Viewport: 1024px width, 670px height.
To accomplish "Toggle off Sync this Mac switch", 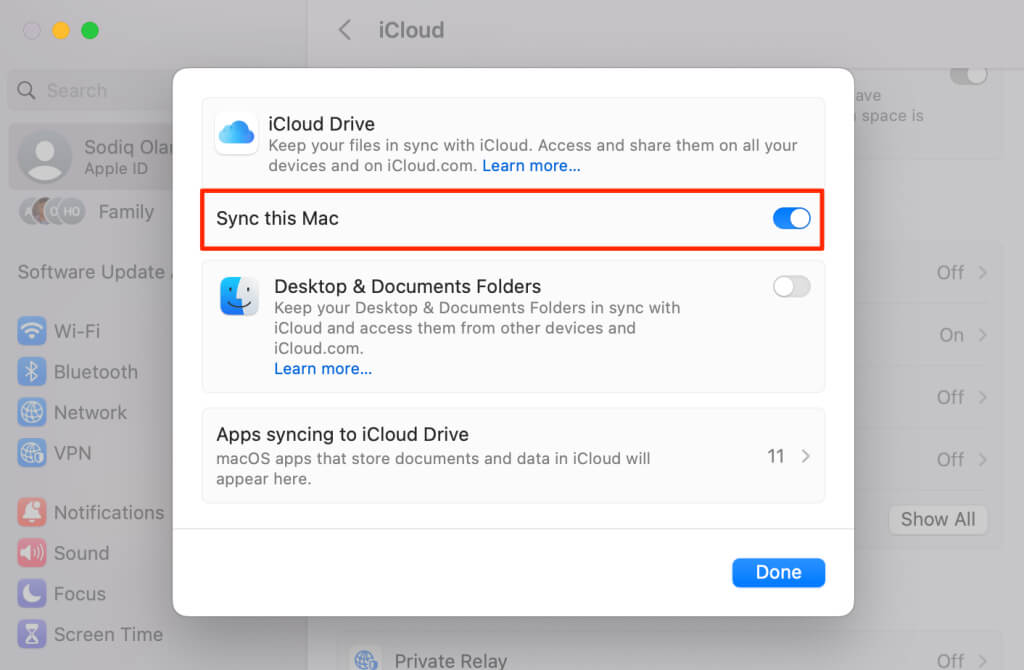I will coord(792,218).
